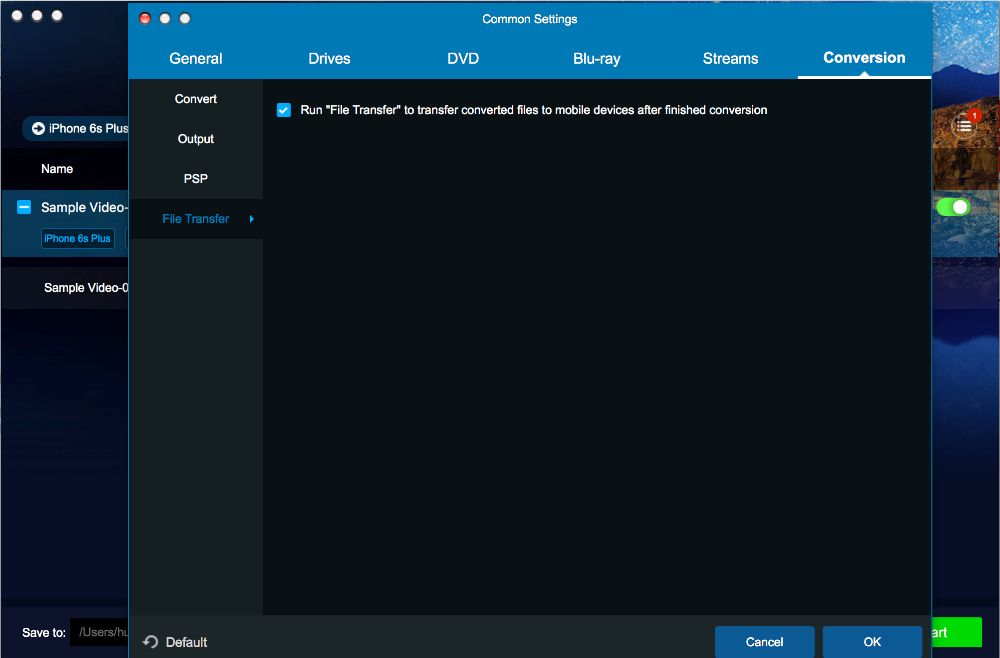Click the File Transfer arrow indicator

point(252,219)
